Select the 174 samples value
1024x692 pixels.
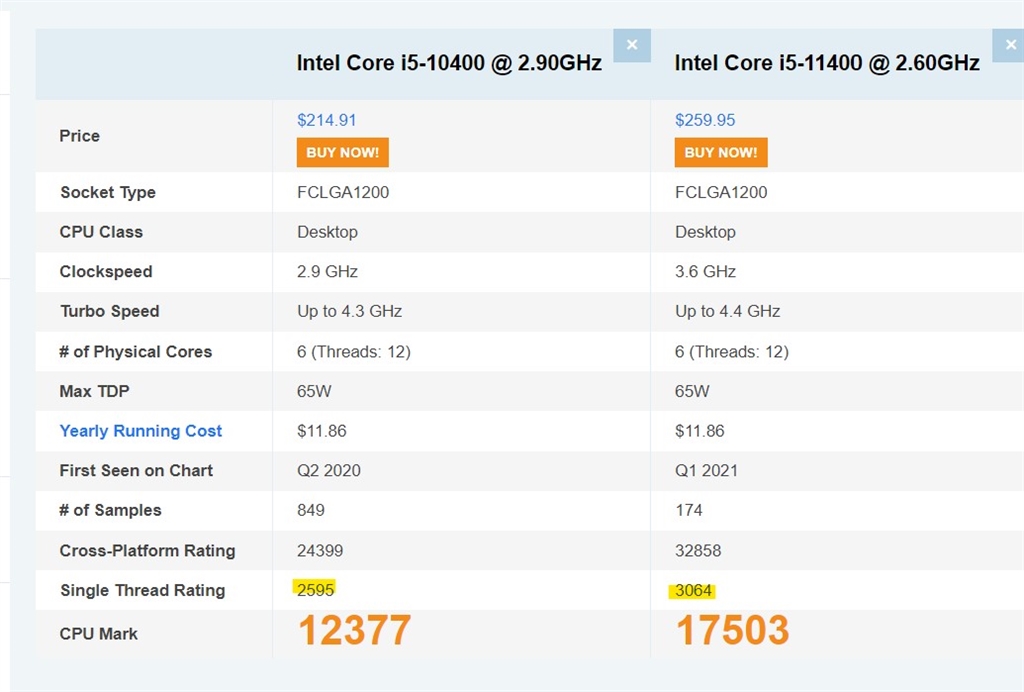click(x=688, y=511)
